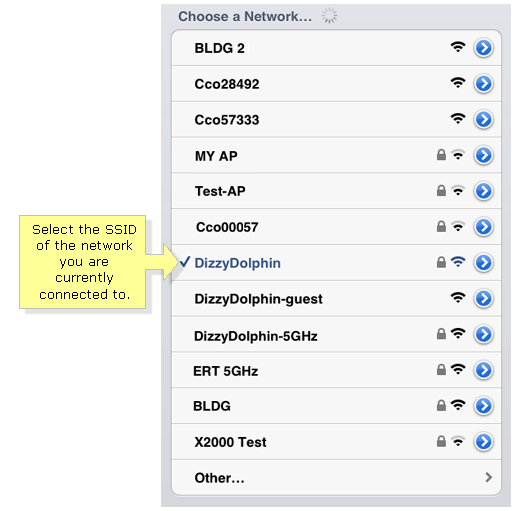Viewport: 515px width, 511px height.
Task: Click the checkmark next to DizzyDolphin
Action: click(185, 262)
